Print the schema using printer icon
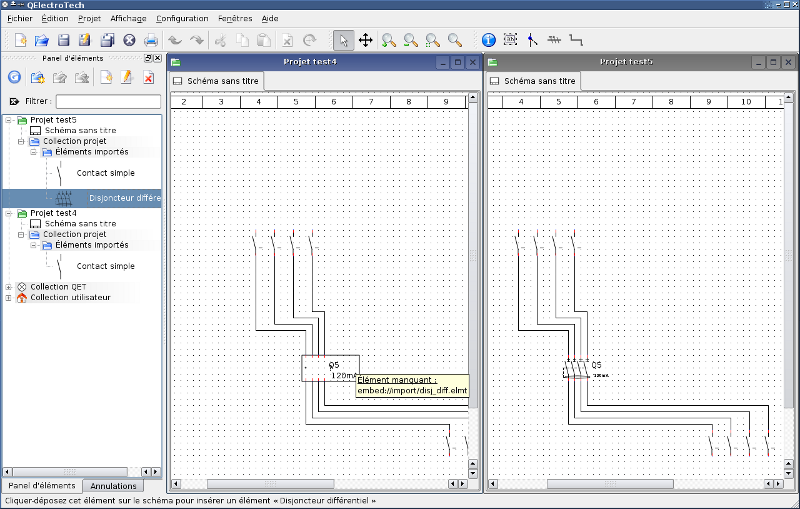The image size is (800, 509). (x=151, y=40)
